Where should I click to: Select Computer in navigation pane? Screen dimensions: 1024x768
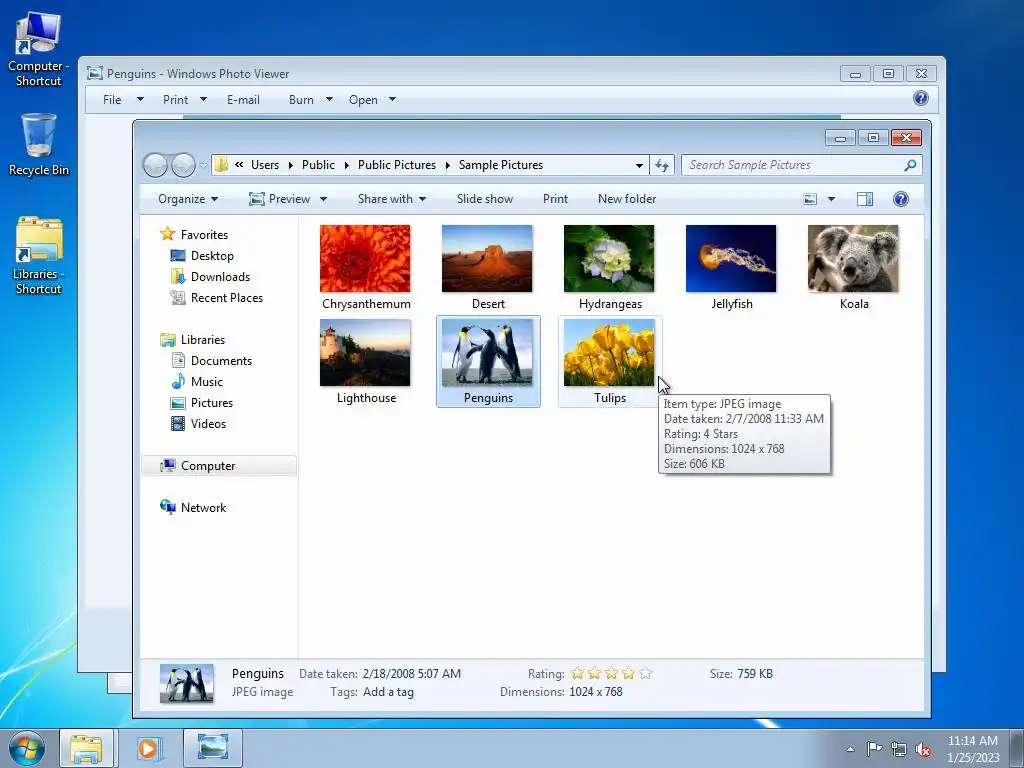coord(208,466)
